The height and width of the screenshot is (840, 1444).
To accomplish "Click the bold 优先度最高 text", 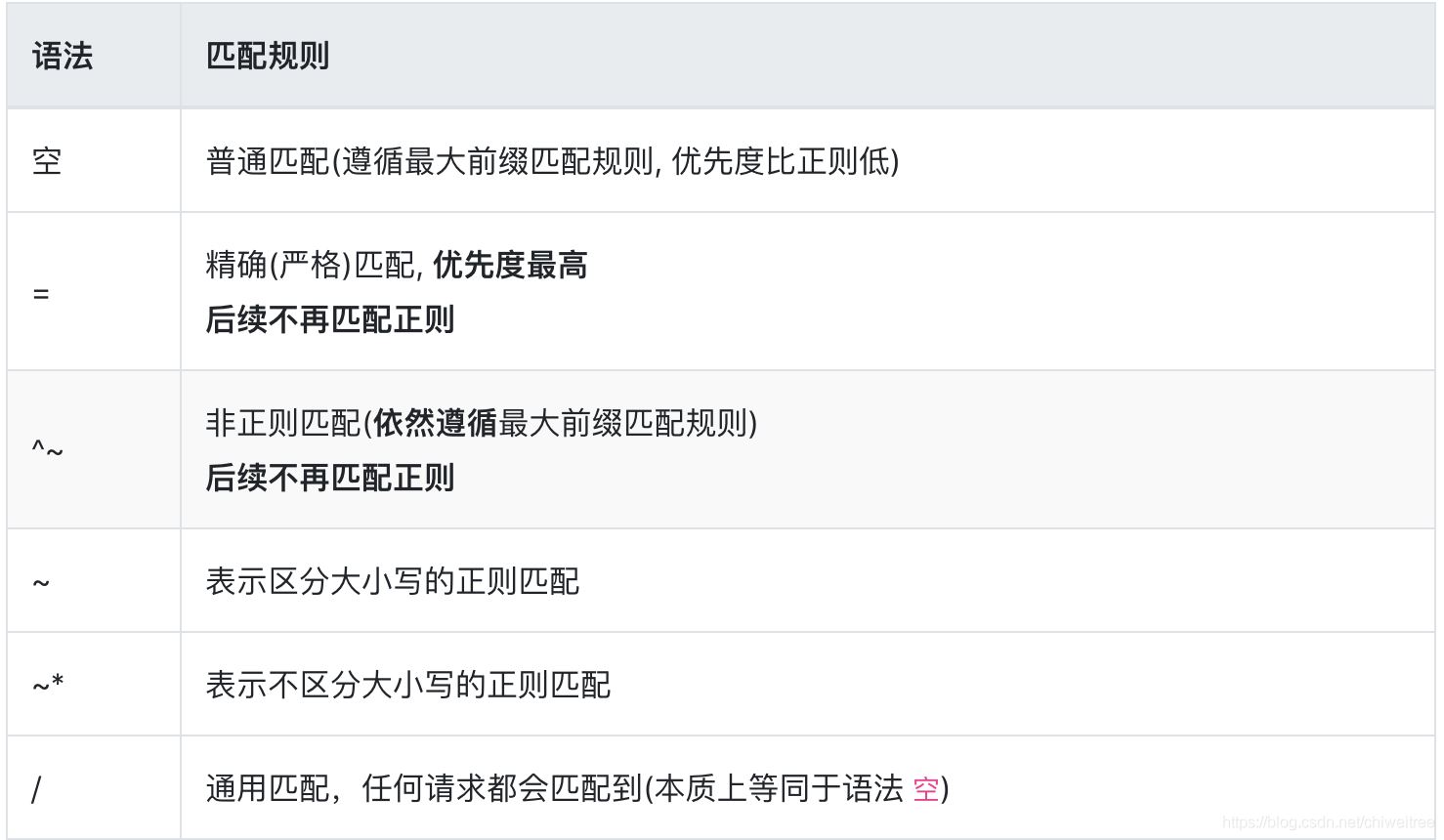I will click(510, 265).
